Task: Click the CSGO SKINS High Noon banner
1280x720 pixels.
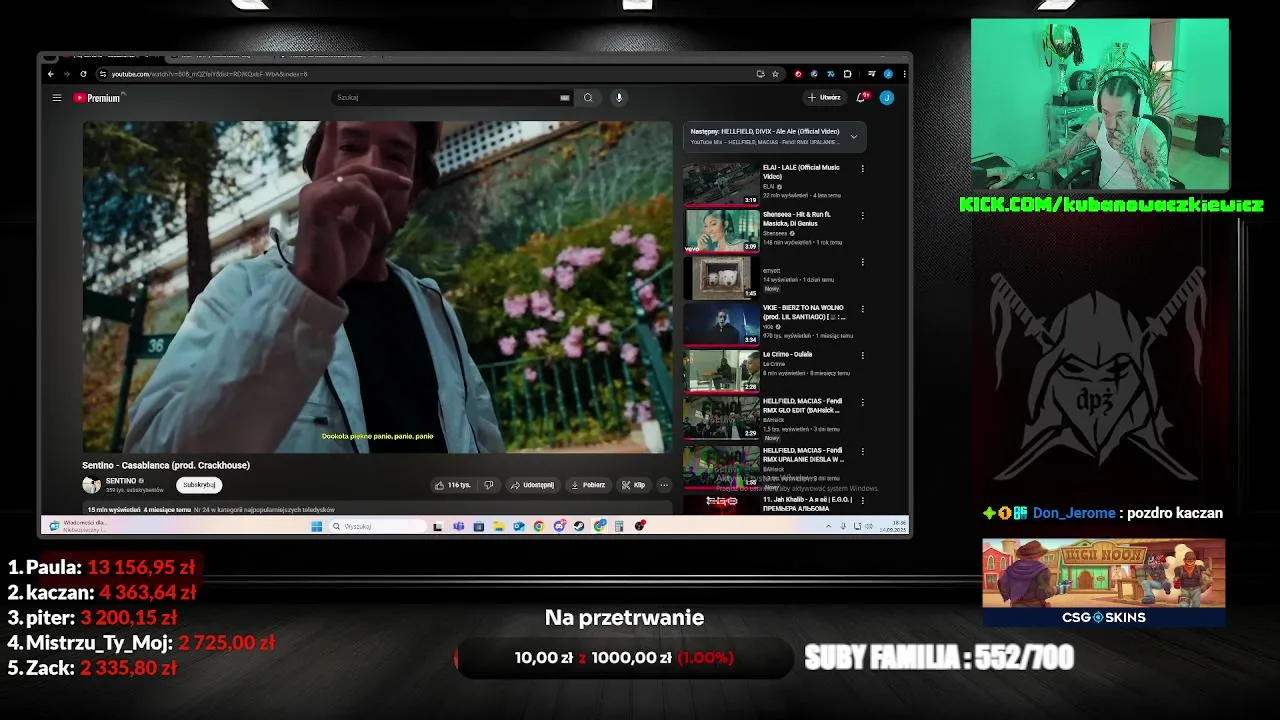Action: click(x=1103, y=582)
